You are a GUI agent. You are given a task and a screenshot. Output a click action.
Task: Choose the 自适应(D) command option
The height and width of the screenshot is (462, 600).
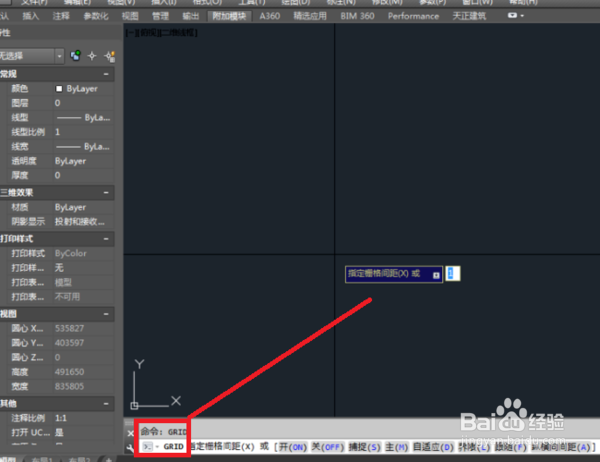[x=433, y=447]
